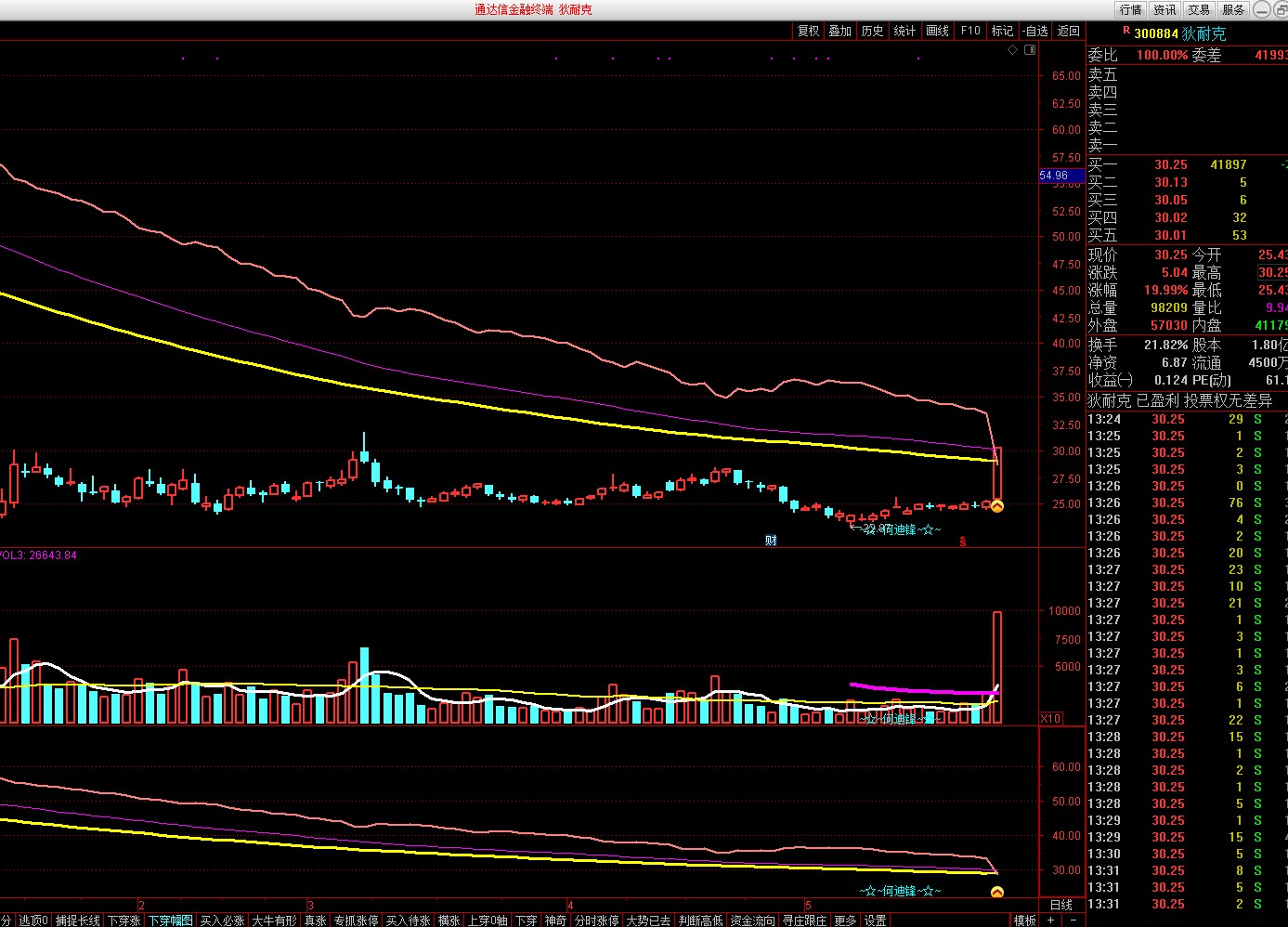Screen dimensions: 1288x927
Task: Switch to the 买入必涨 indicator tab
Action: pos(223,920)
